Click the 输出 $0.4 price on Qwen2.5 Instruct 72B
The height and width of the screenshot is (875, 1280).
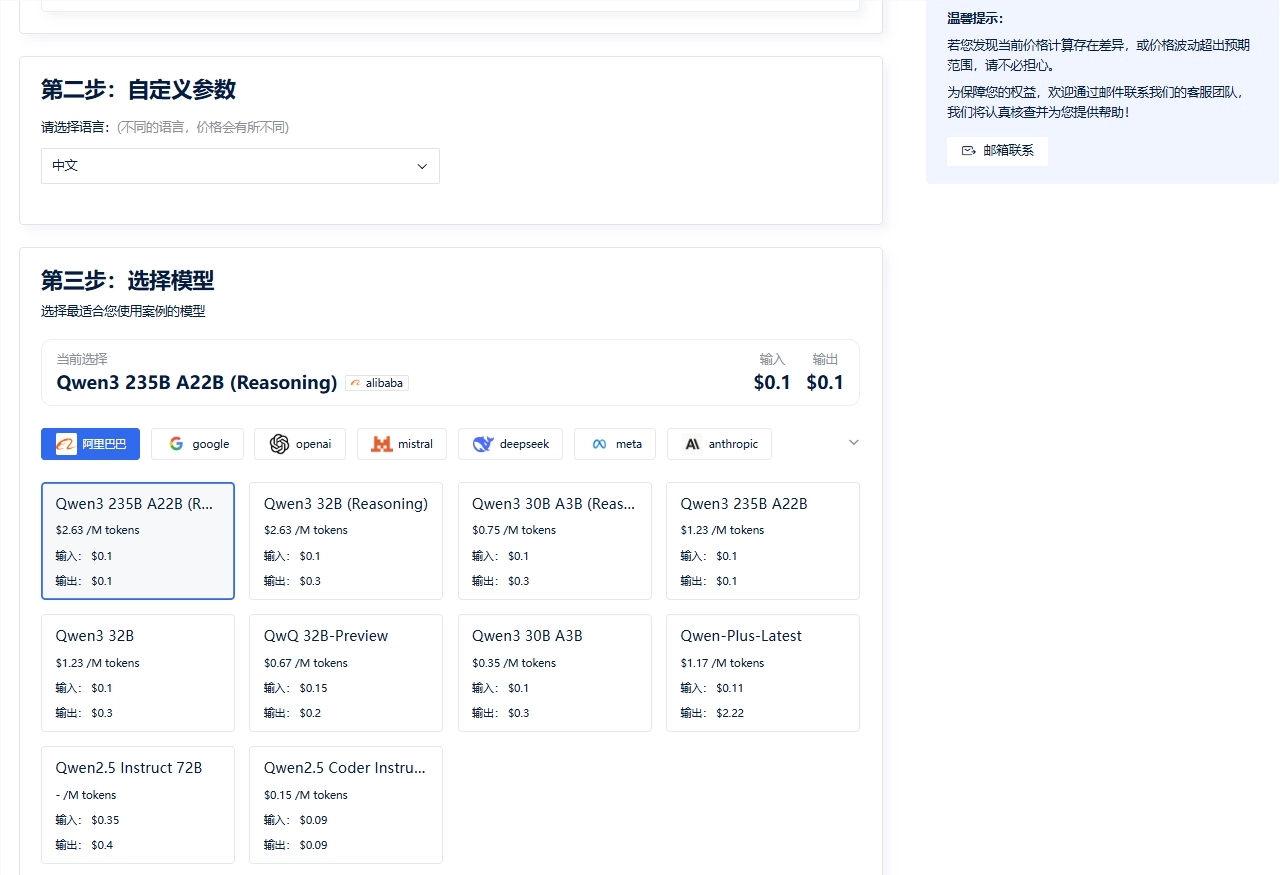tap(84, 845)
